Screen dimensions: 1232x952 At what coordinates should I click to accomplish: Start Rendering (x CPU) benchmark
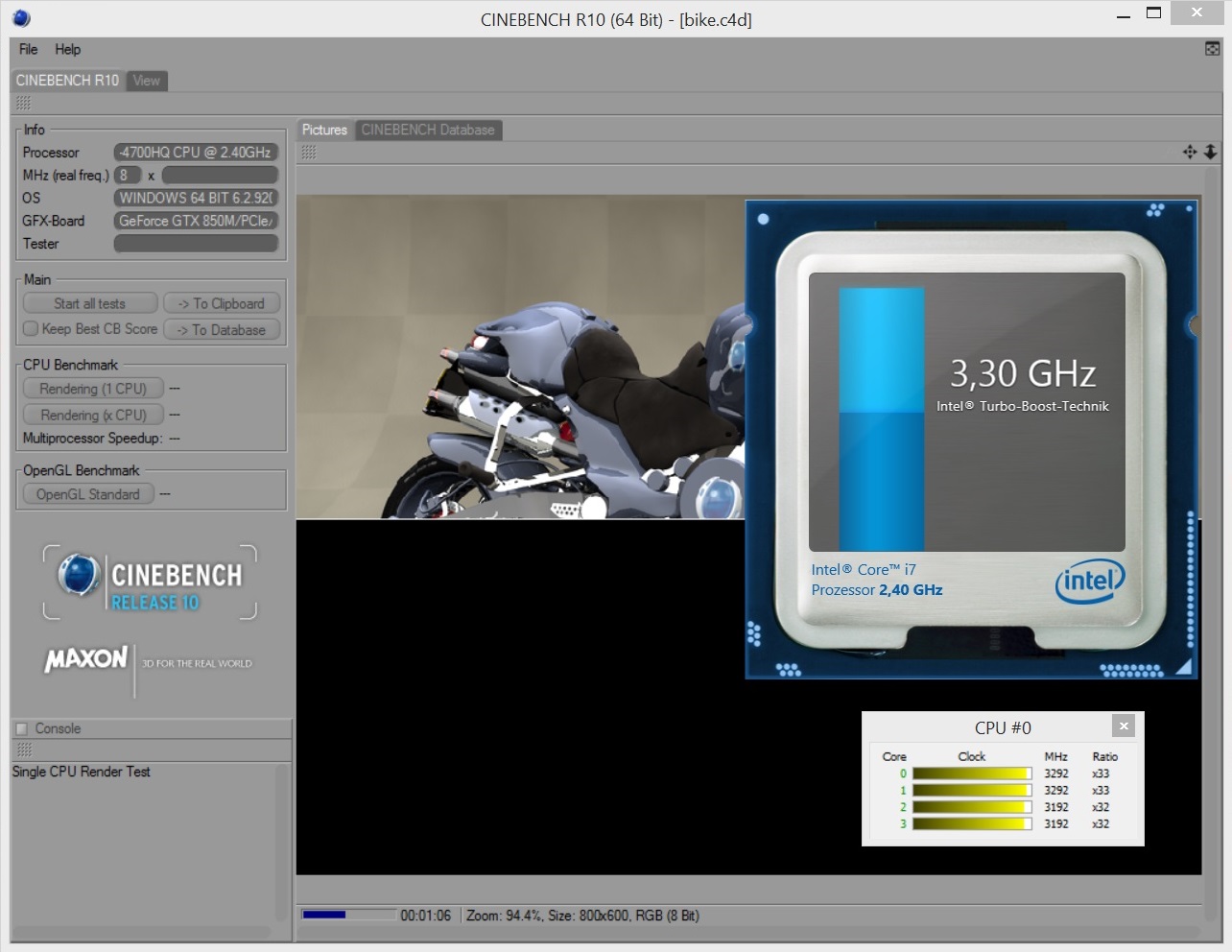coord(93,415)
